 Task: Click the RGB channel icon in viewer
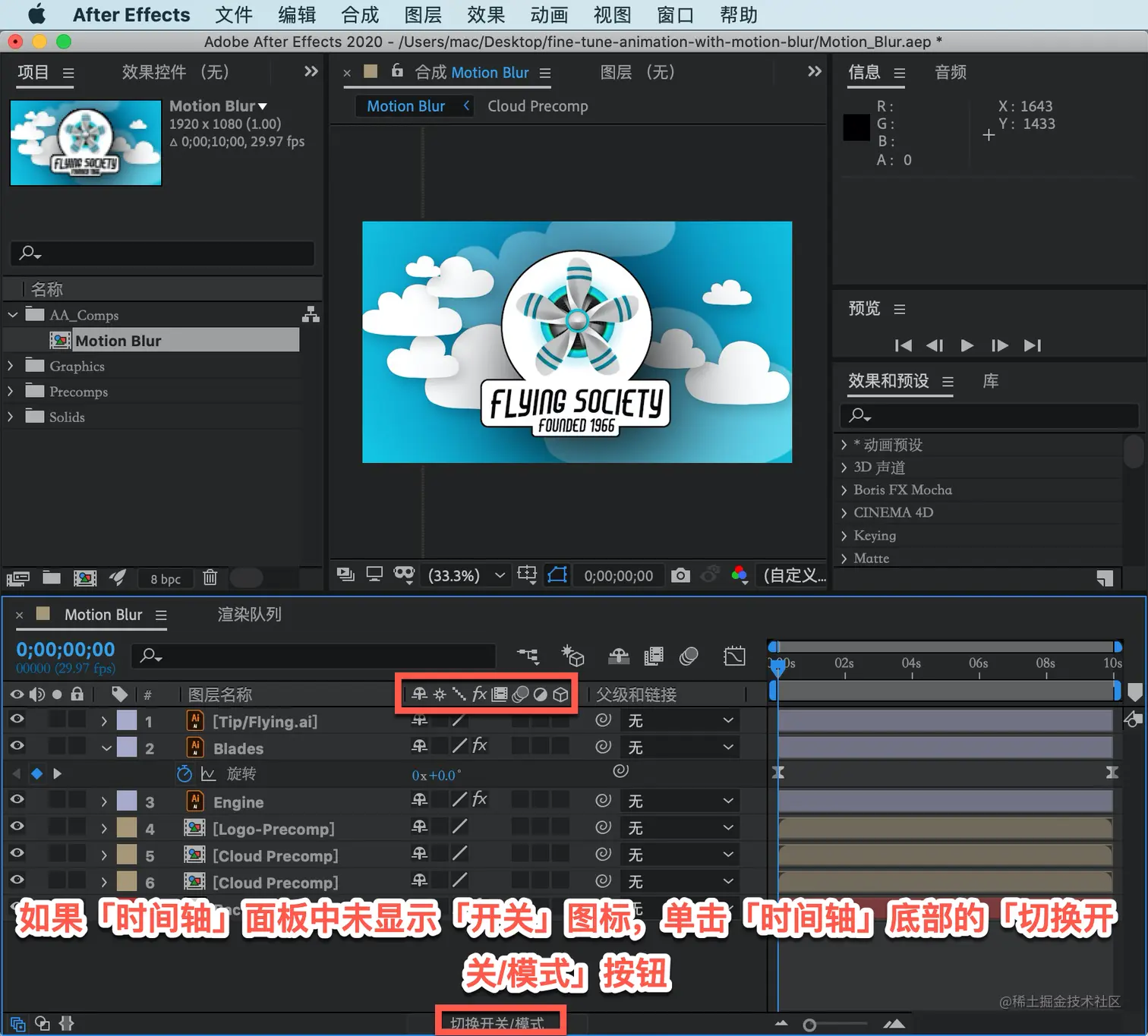739,575
